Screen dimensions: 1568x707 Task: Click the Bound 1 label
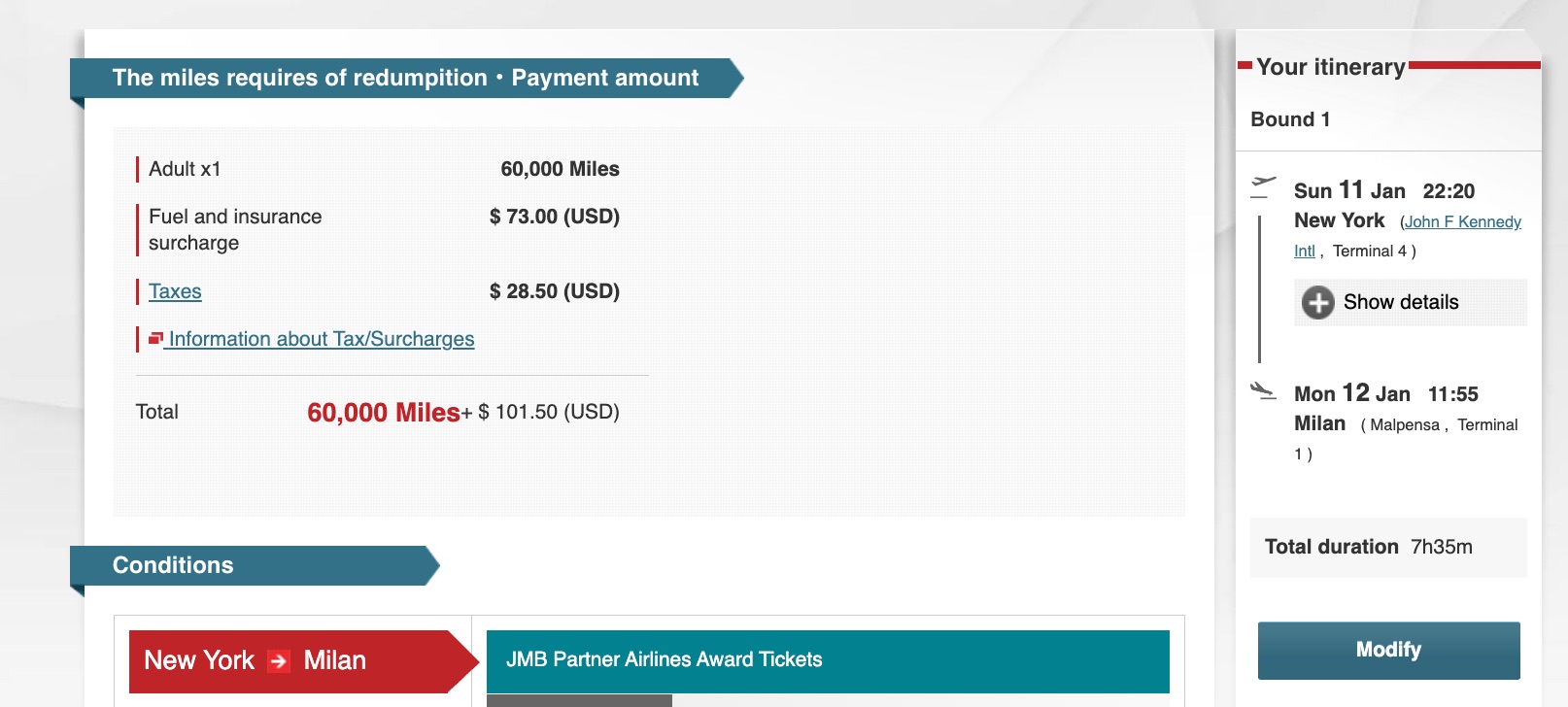pyautogui.click(x=1290, y=119)
